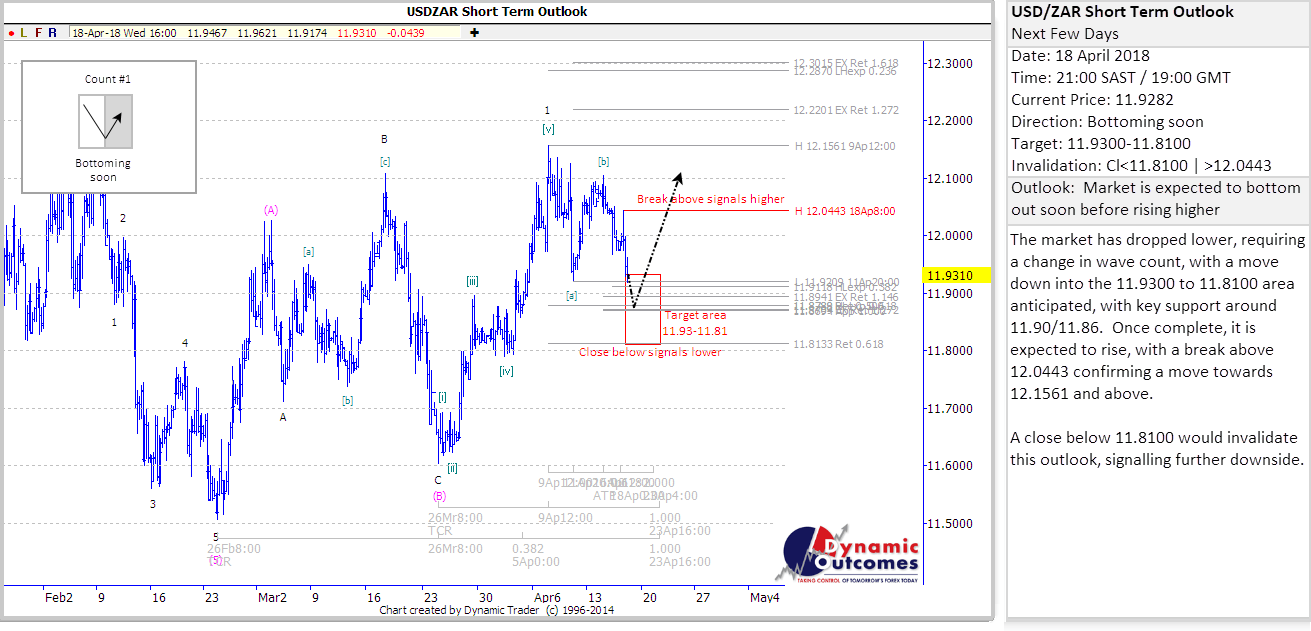Screen dimensions: 1311x631
Task: Click the high value 11.9621 in data bar
Action: tap(259, 33)
